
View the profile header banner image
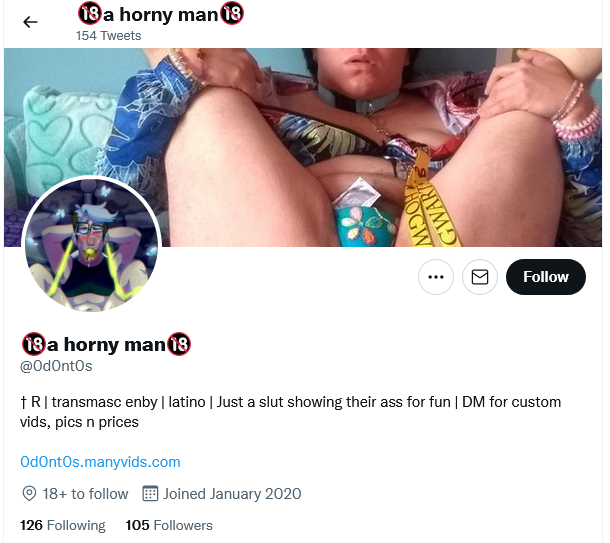(303, 147)
